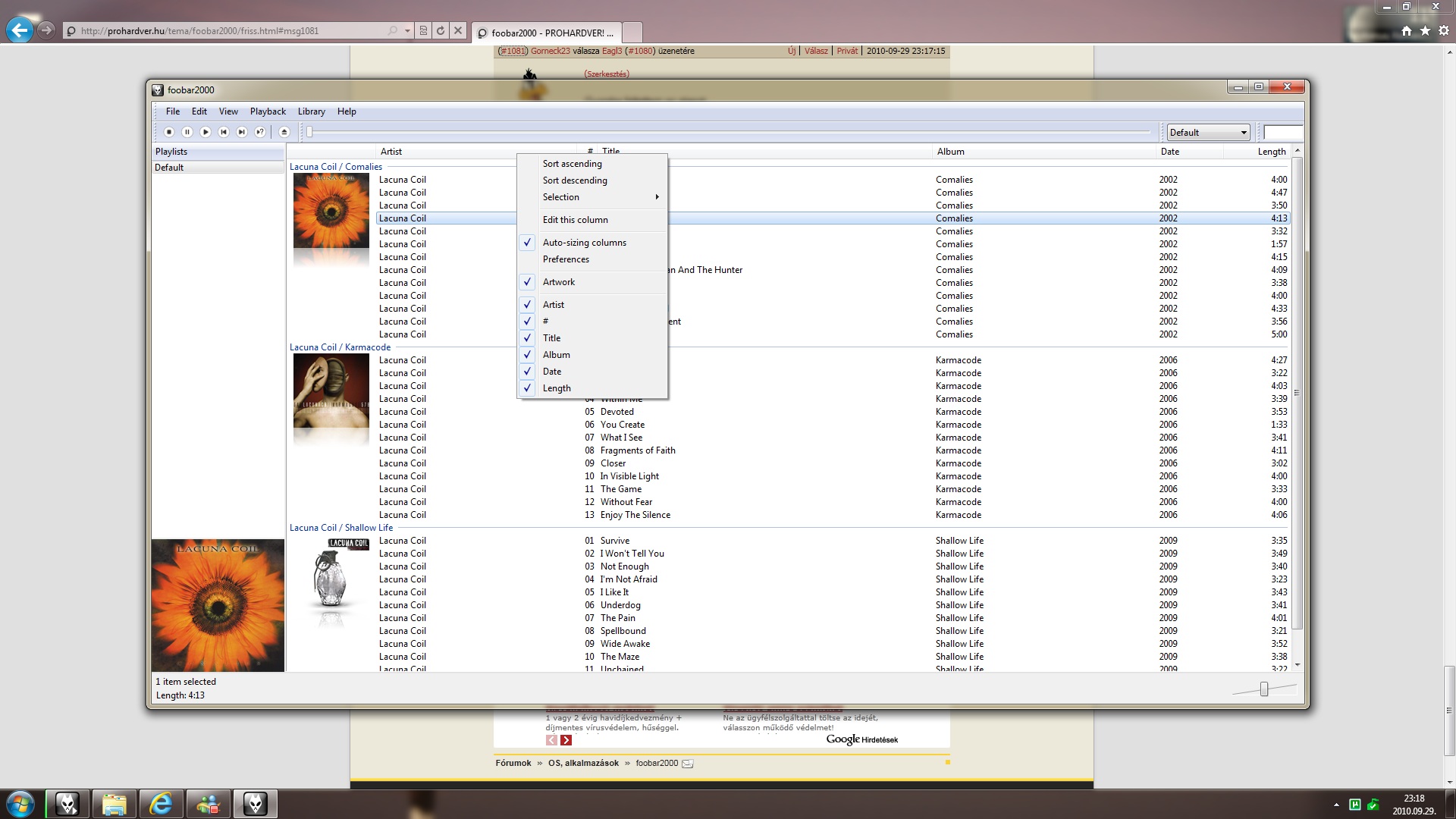Click the seekbar track
This screenshot has height=819, width=1456.
click(x=730, y=132)
